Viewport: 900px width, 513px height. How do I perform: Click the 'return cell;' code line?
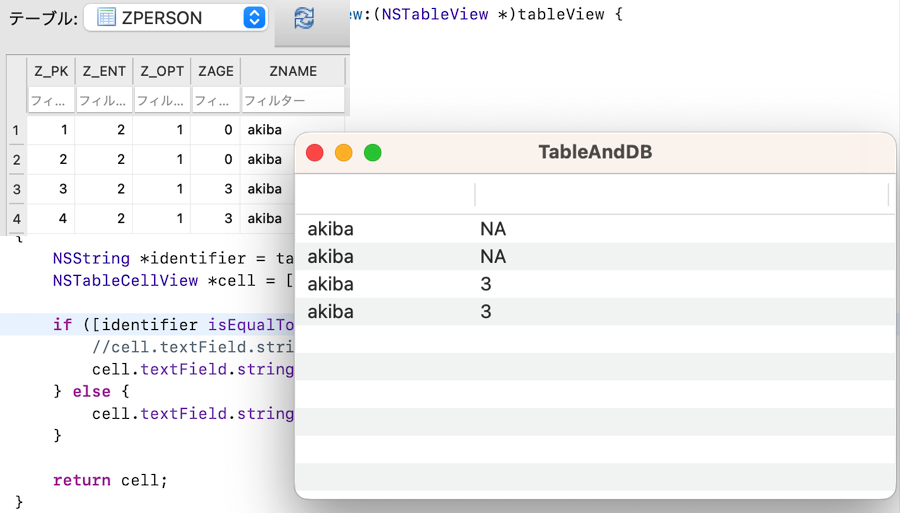click(110, 480)
